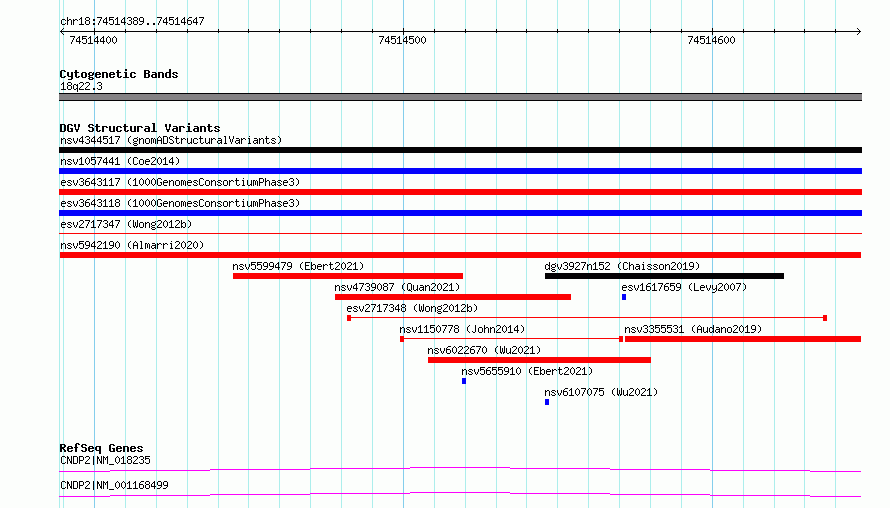Select the blue nsv1057441 variant bar

click(x=460, y=171)
